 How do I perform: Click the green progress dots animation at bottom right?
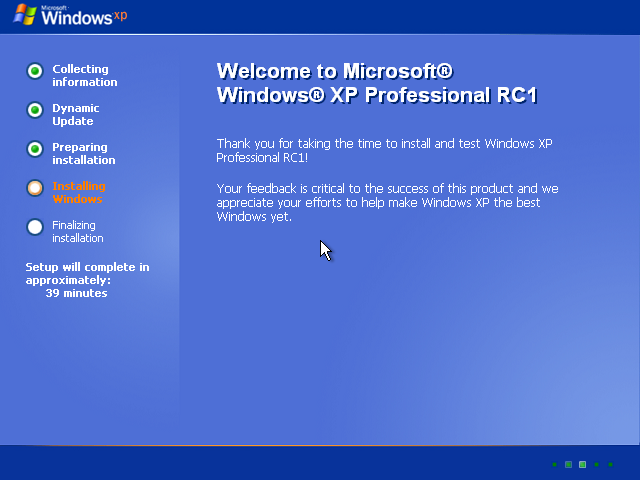[582, 464]
